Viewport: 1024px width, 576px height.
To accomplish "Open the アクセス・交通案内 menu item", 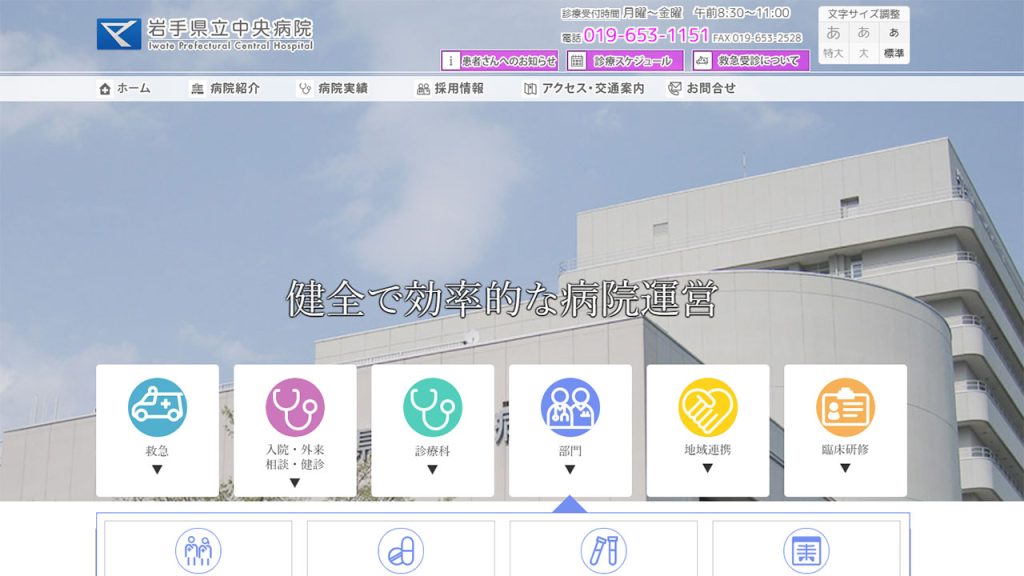I will pos(584,88).
